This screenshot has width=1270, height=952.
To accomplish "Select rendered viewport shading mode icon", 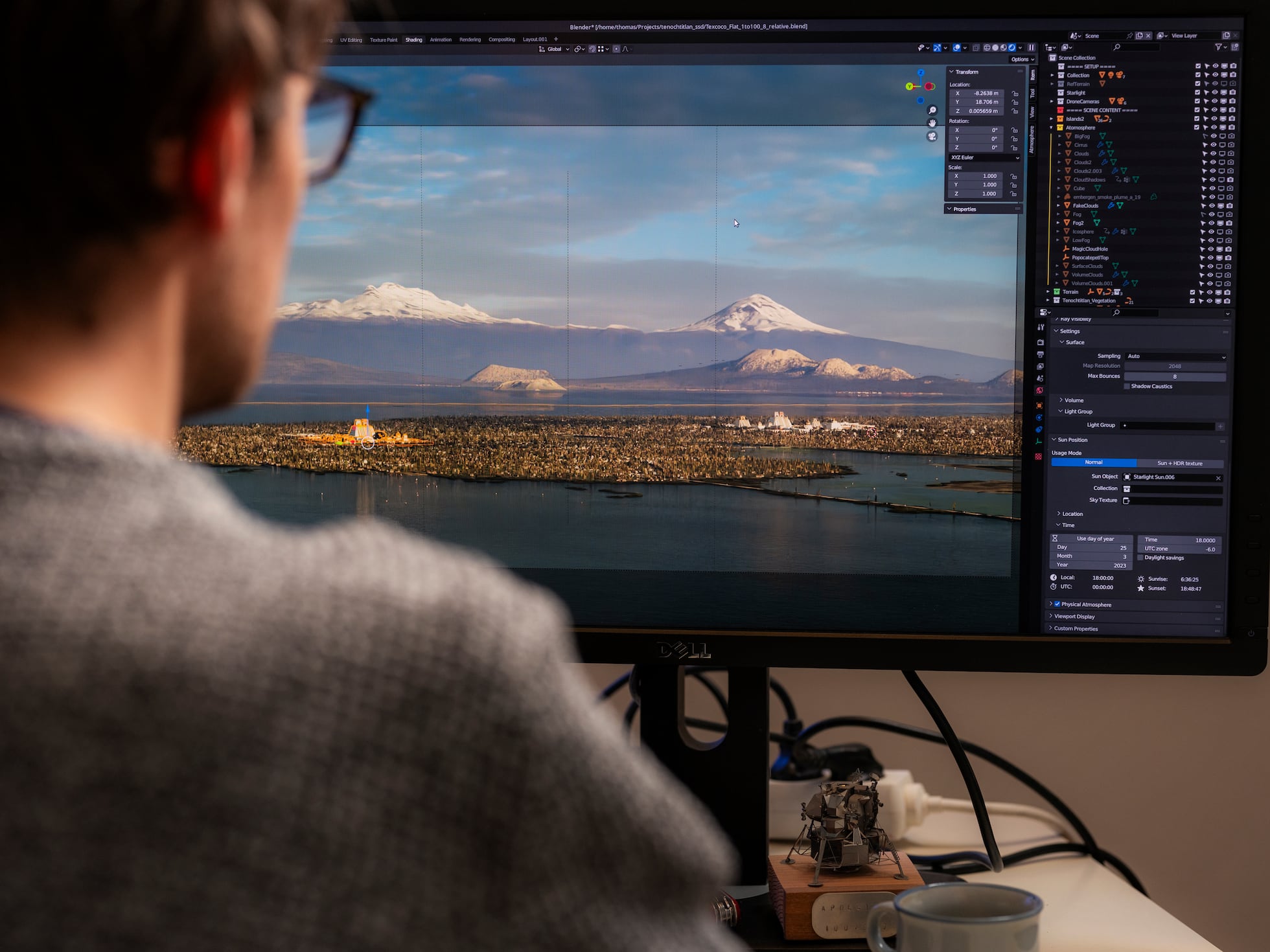I will tap(1012, 48).
